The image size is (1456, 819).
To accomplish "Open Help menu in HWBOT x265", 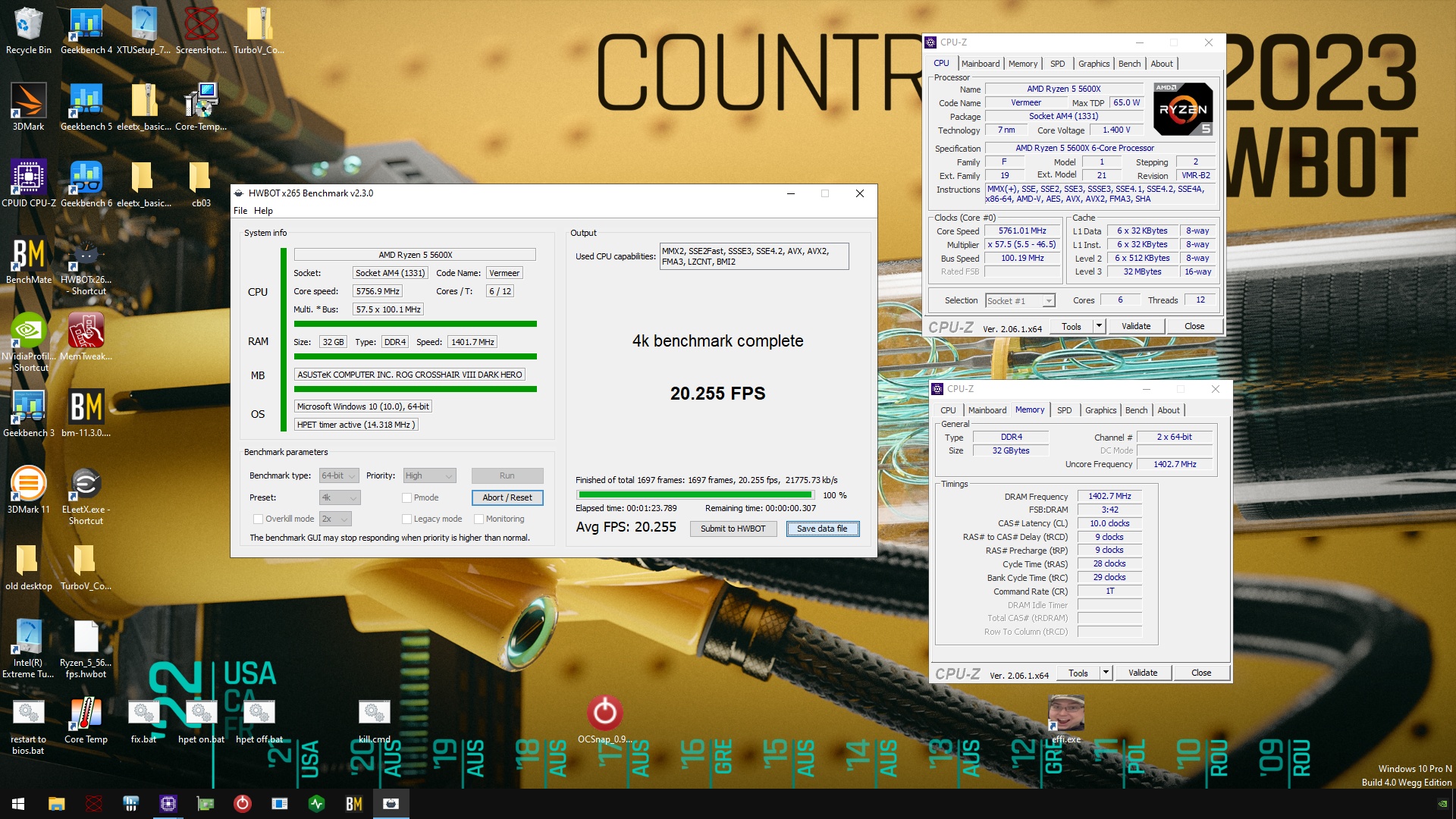I will pyautogui.click(x=263, y=211).
